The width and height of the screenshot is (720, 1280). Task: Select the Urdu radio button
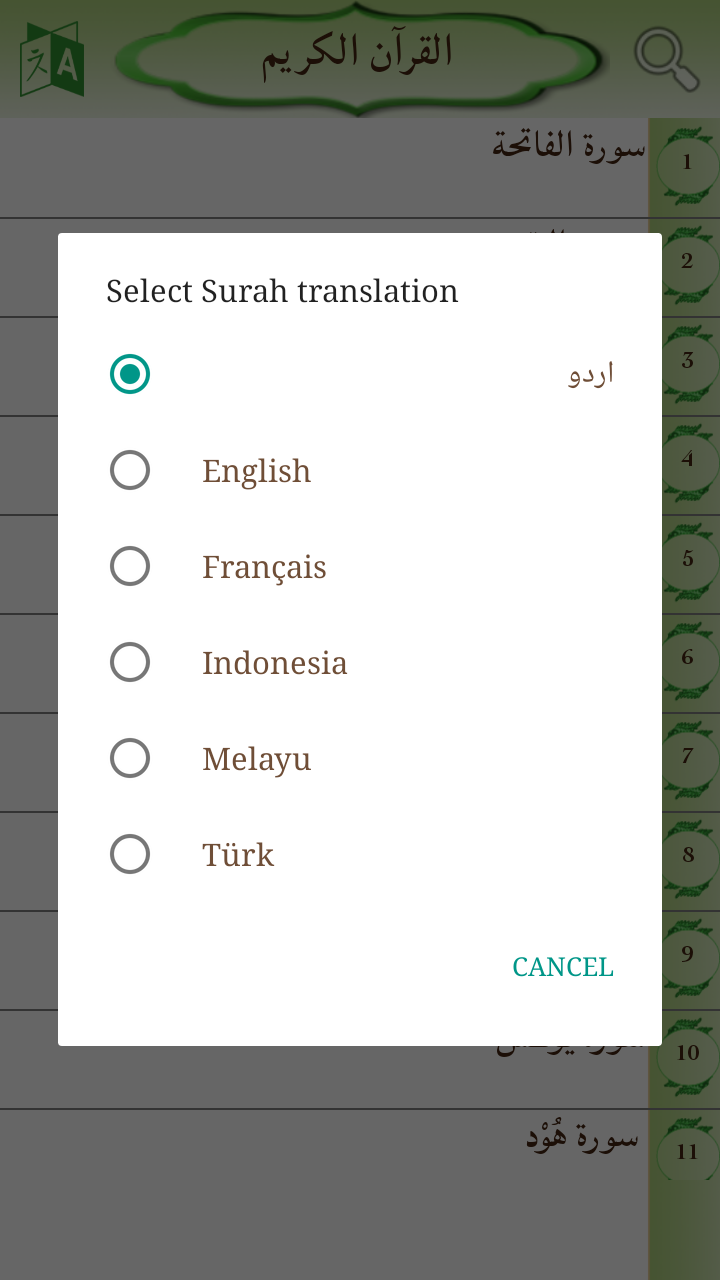(x=130, y=374)
